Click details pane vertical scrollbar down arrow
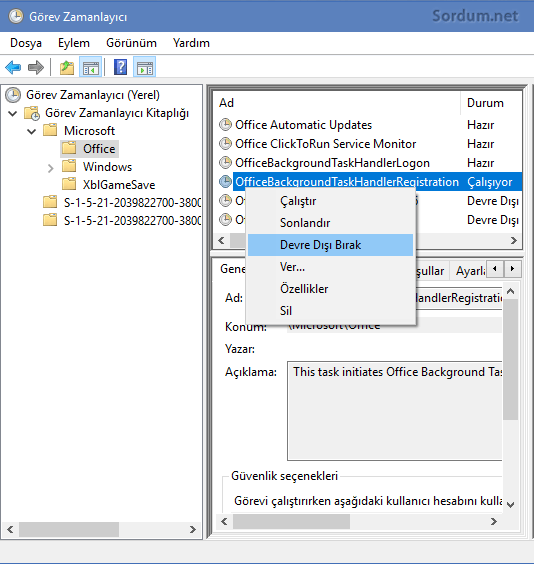Screen dimensions: 534x564 [x=511, y=504]
